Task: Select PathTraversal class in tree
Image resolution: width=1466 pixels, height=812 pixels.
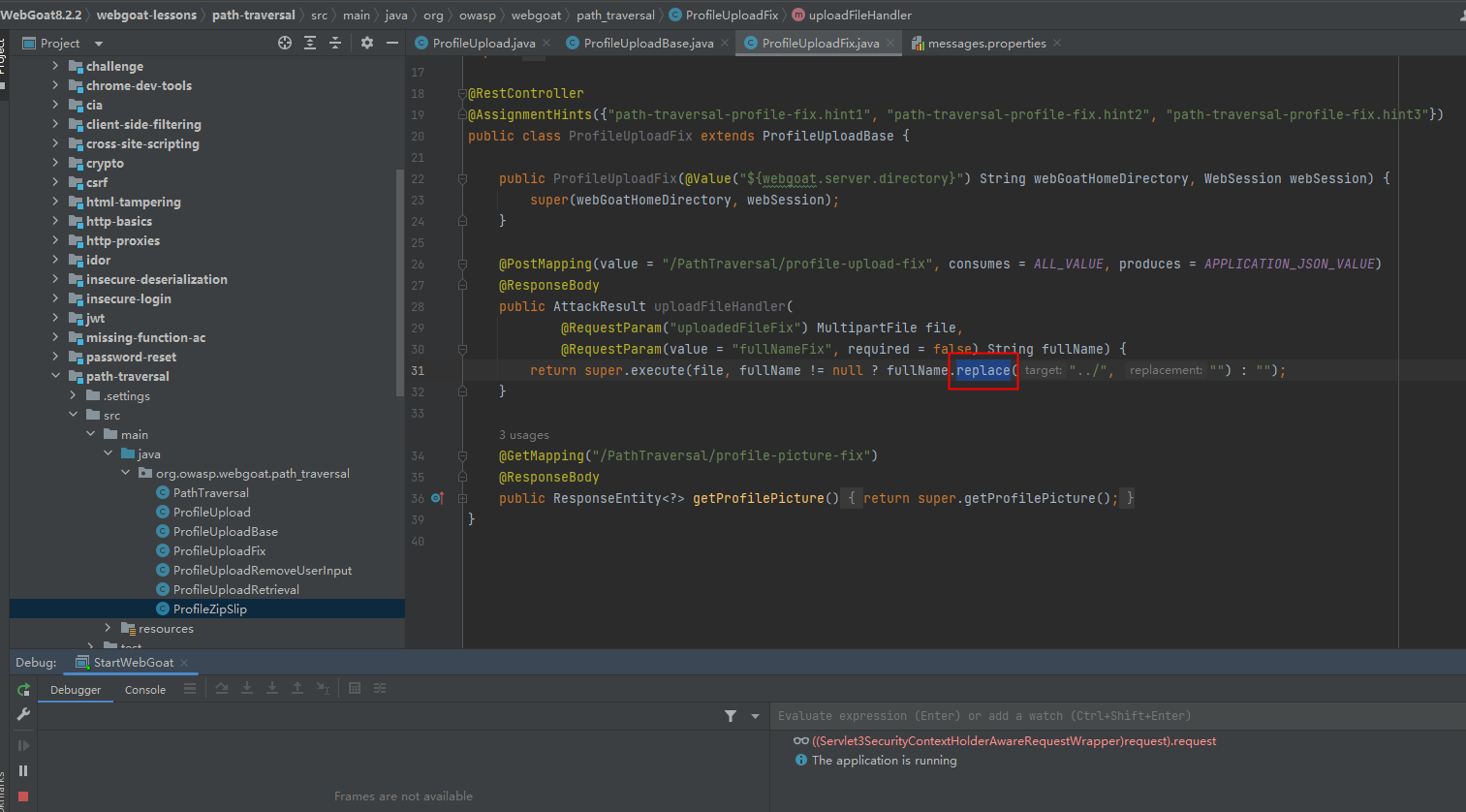Action: coord(210,492)
